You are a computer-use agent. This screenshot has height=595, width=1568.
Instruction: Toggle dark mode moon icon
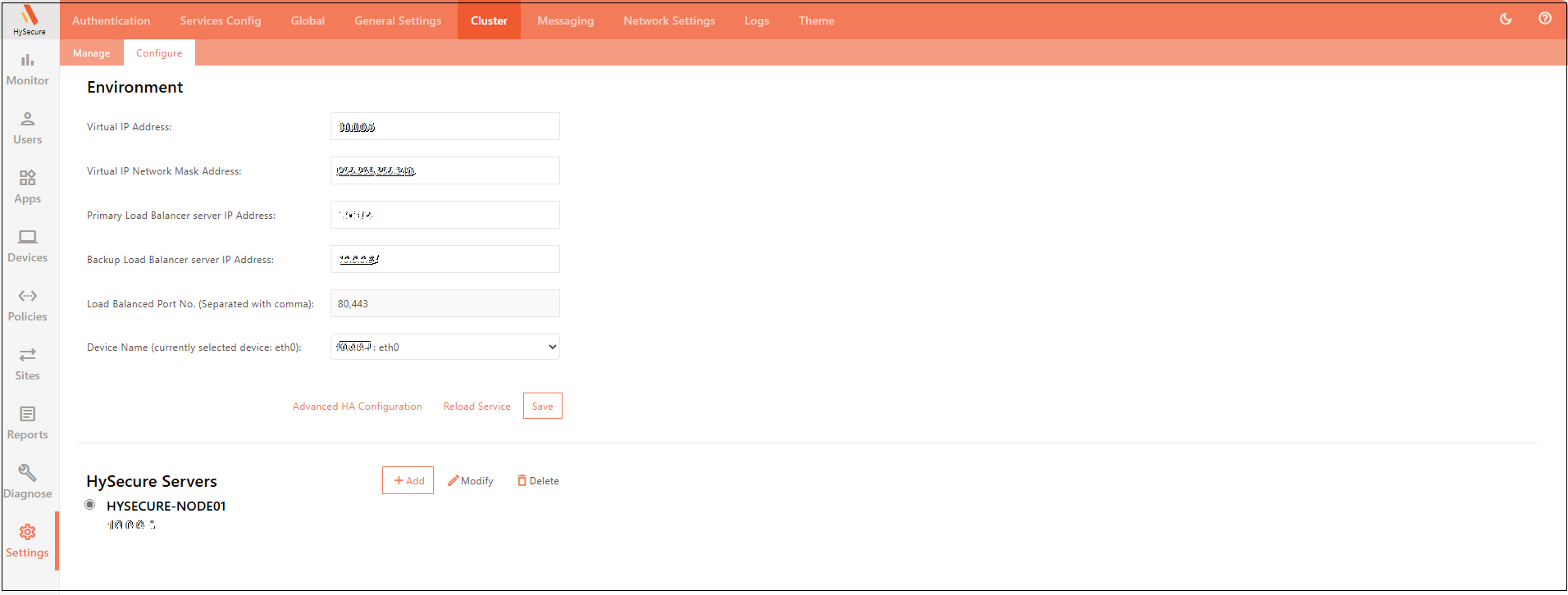pyautogui.click(x=1506, y=19)
